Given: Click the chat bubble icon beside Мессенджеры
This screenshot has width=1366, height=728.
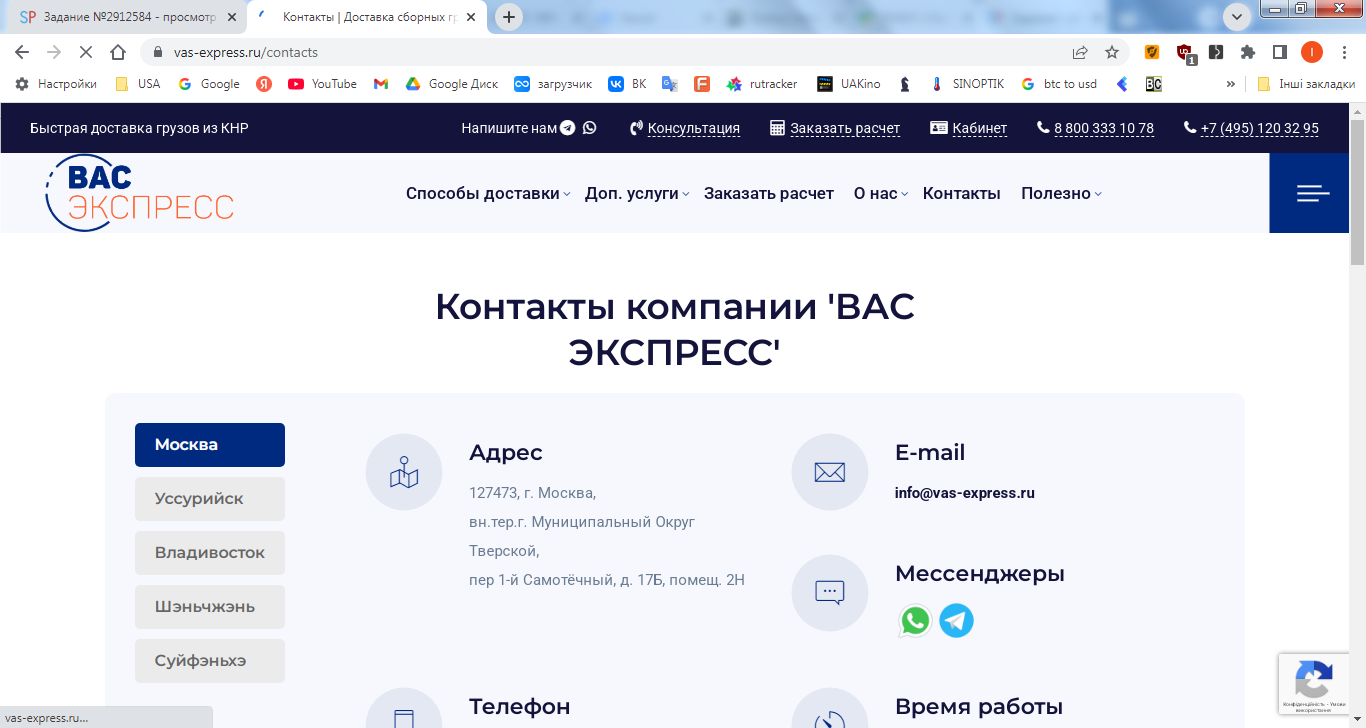Looking at the screenshot, I should (830, 593).
